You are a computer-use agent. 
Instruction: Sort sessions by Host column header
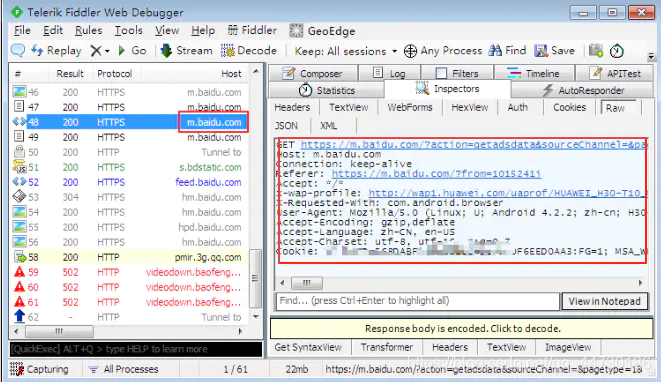(x=231, y=73)
